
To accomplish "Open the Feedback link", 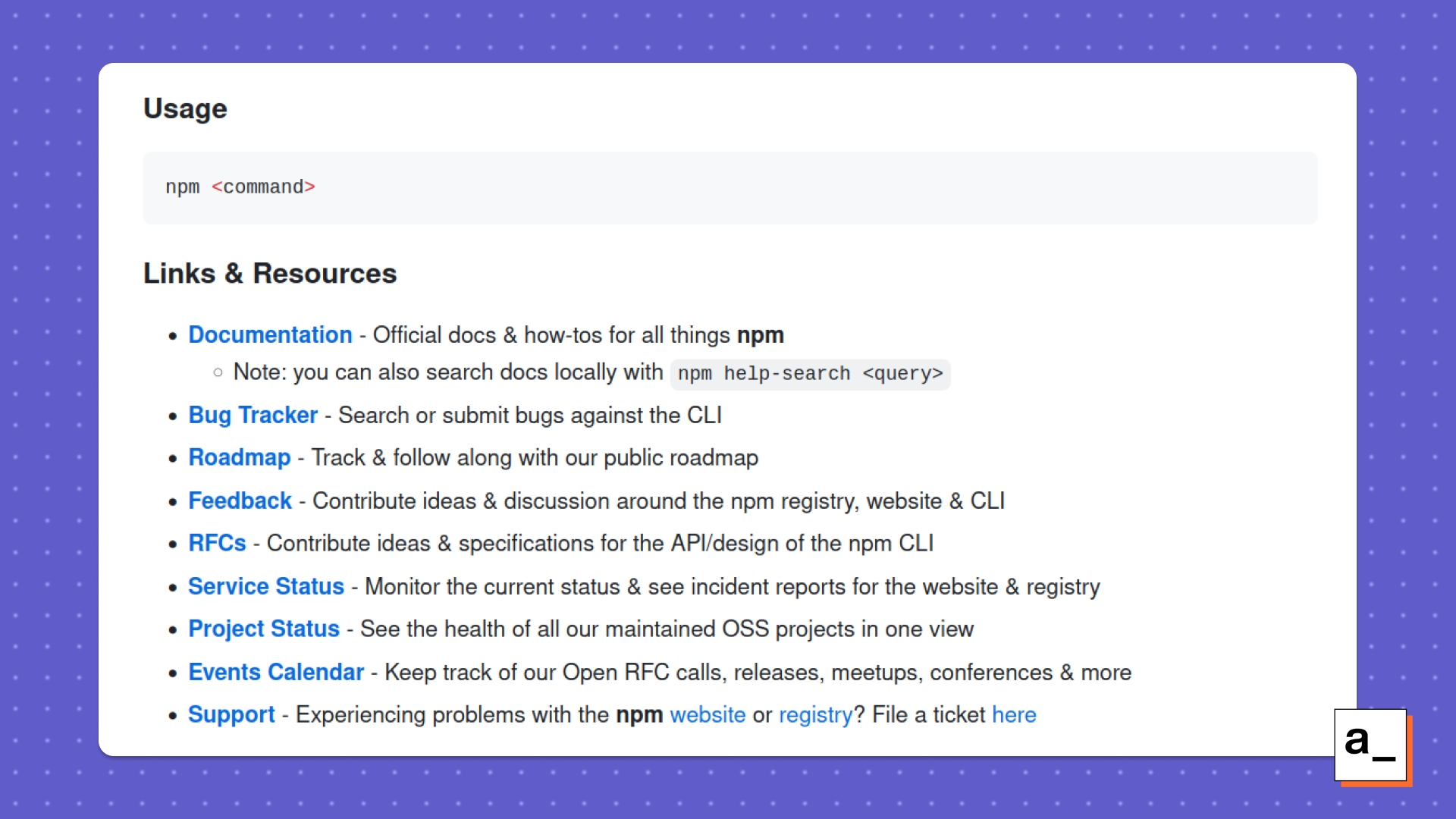I will [240, 500].
